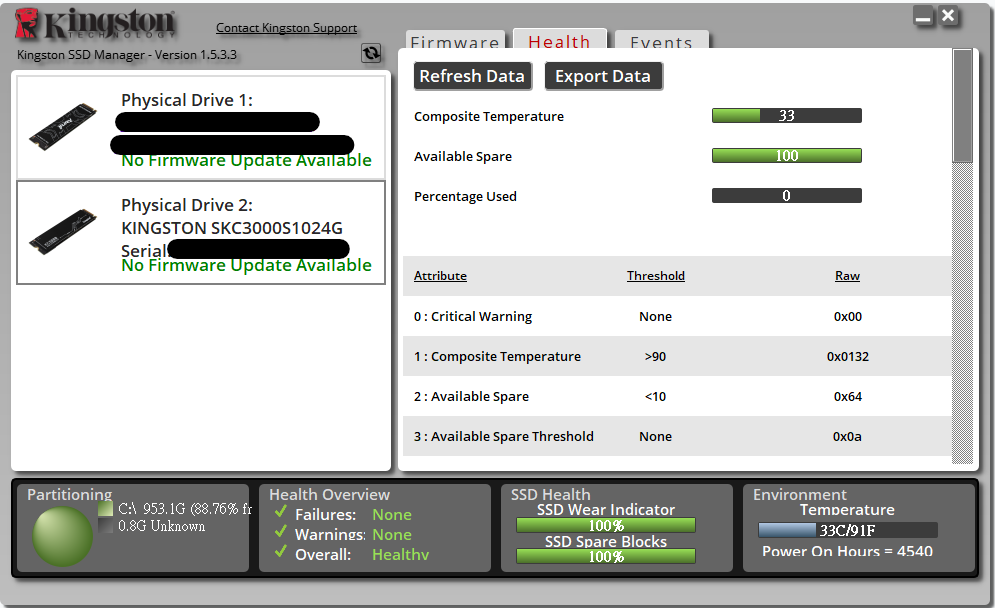Screen dimensions: 995x608
Task: Click the refresh drive list icon
Action: tap(371, 53)
